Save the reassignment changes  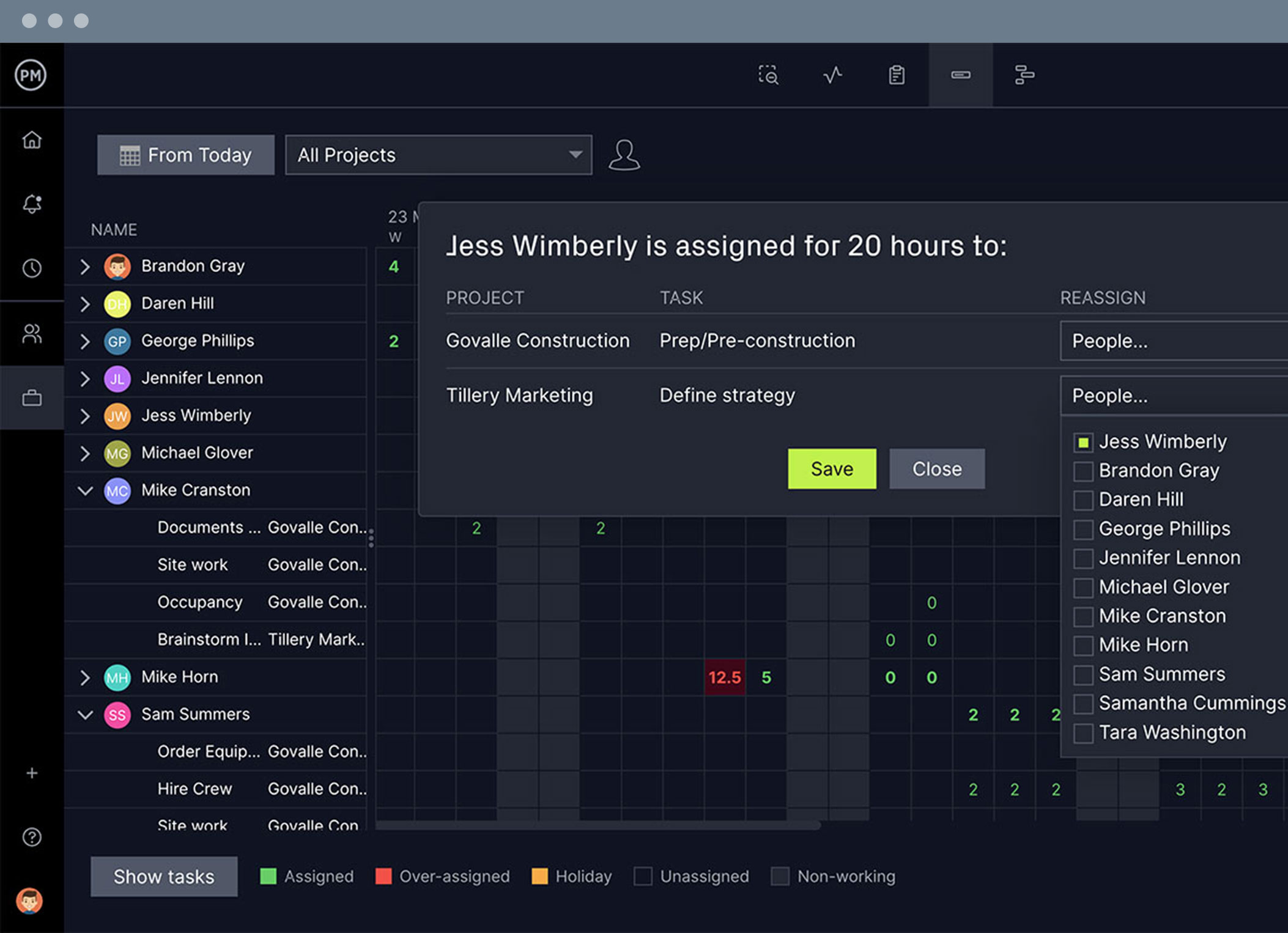coord(832,469)
